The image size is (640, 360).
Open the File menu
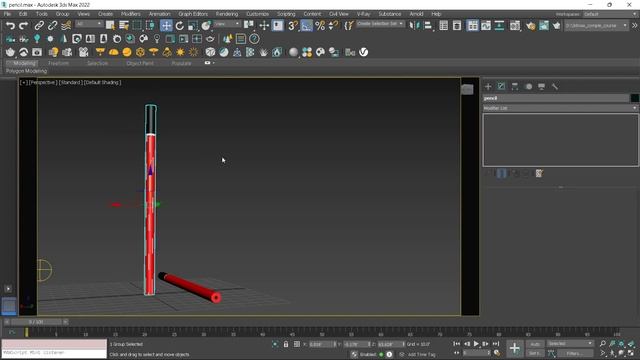[7, 14]
